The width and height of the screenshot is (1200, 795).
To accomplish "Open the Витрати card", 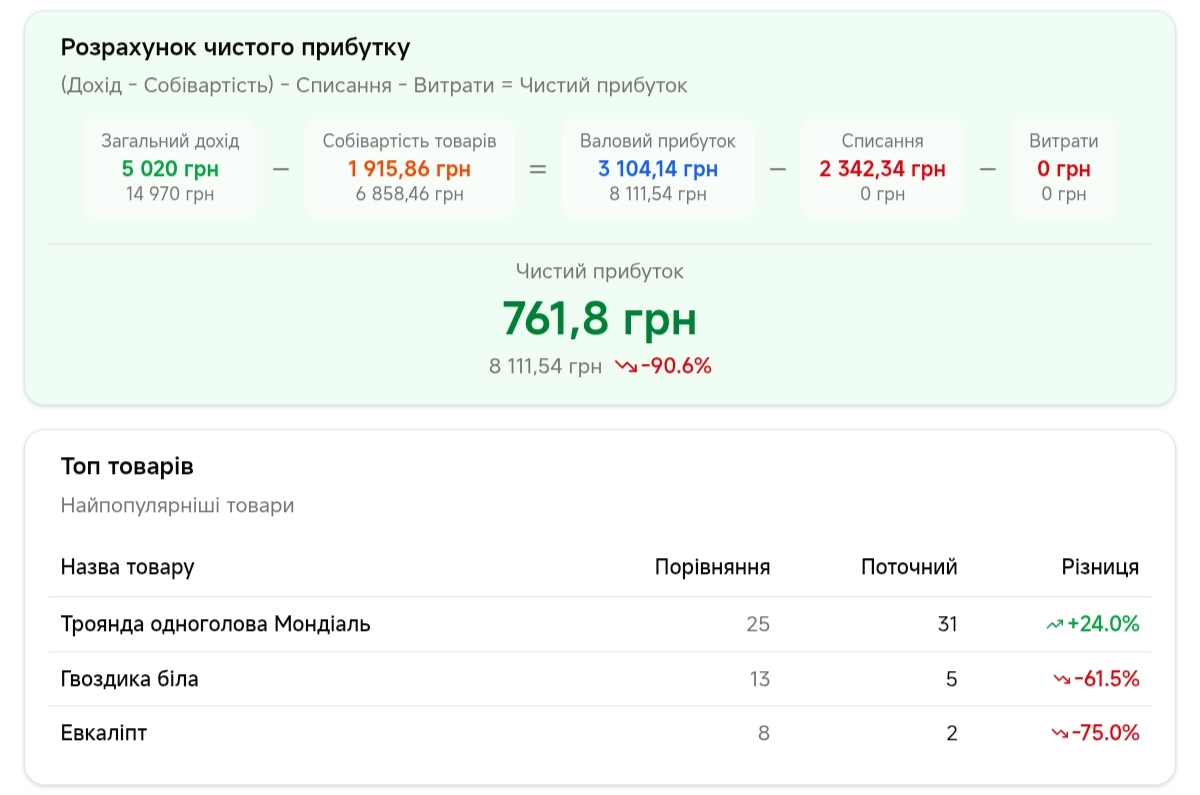I will pos(1063,168).
